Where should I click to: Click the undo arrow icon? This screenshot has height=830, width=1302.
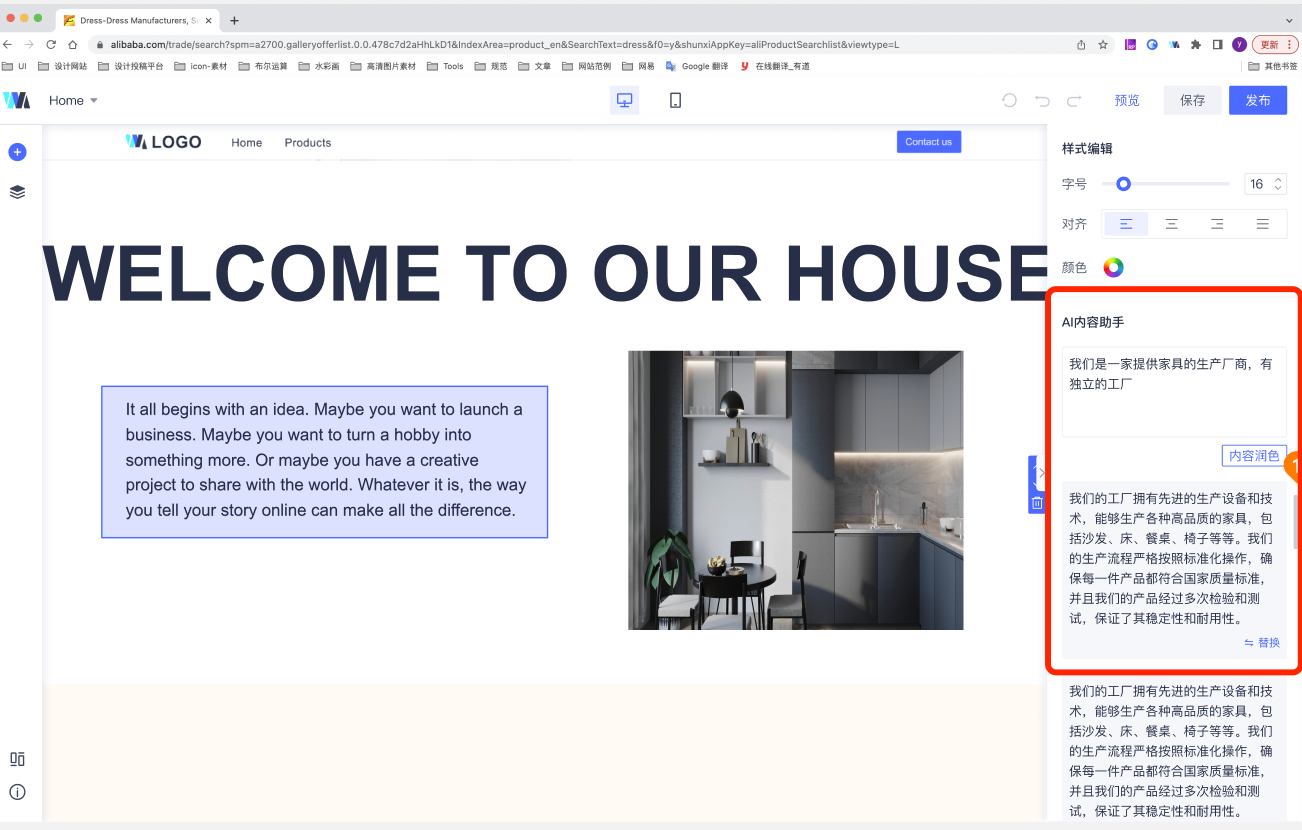pyautogui.click(x=1042, y=100)
